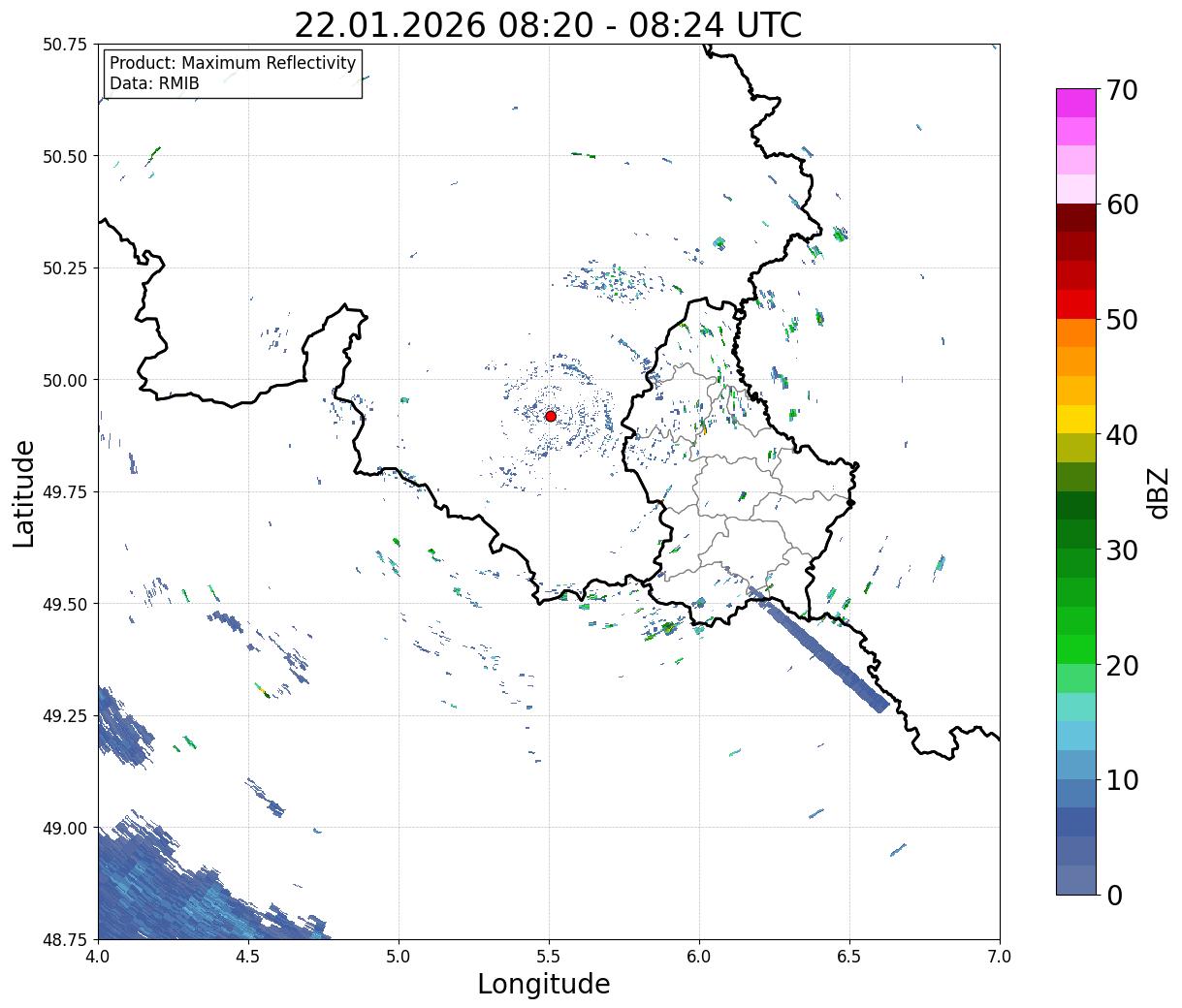Click the red radar location marker

550,416
